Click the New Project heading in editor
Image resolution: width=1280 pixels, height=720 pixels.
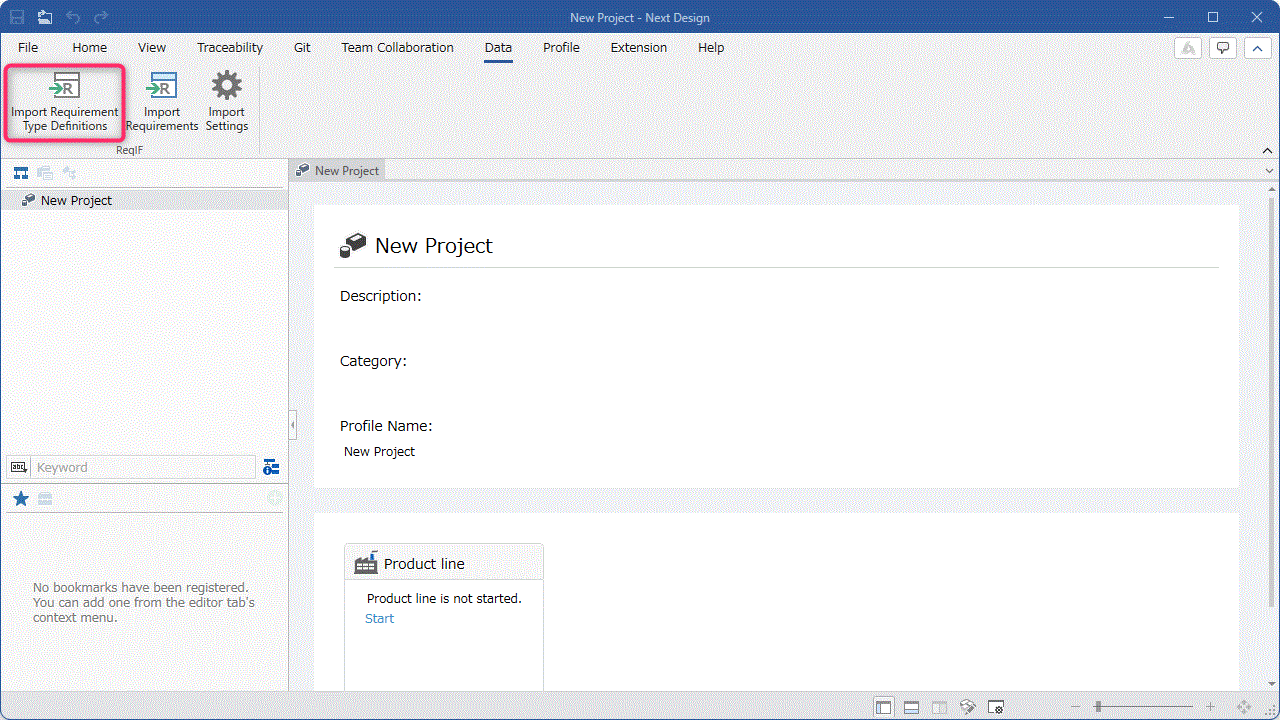pos(434,246)
